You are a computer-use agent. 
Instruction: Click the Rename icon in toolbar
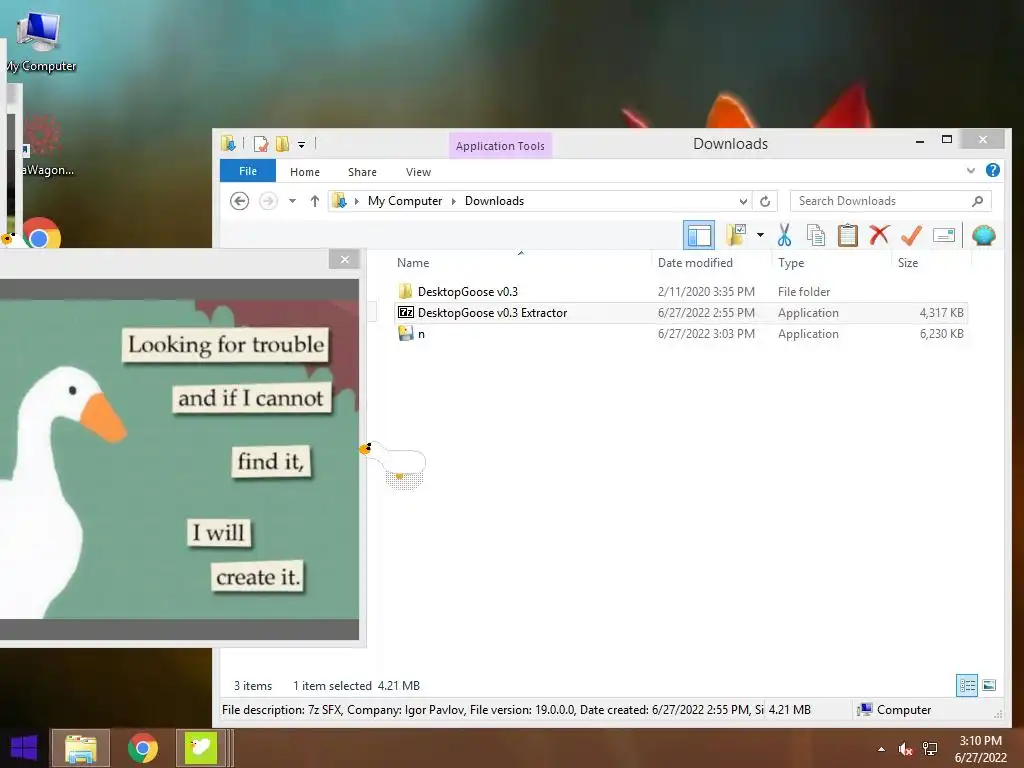pos(944,235)
